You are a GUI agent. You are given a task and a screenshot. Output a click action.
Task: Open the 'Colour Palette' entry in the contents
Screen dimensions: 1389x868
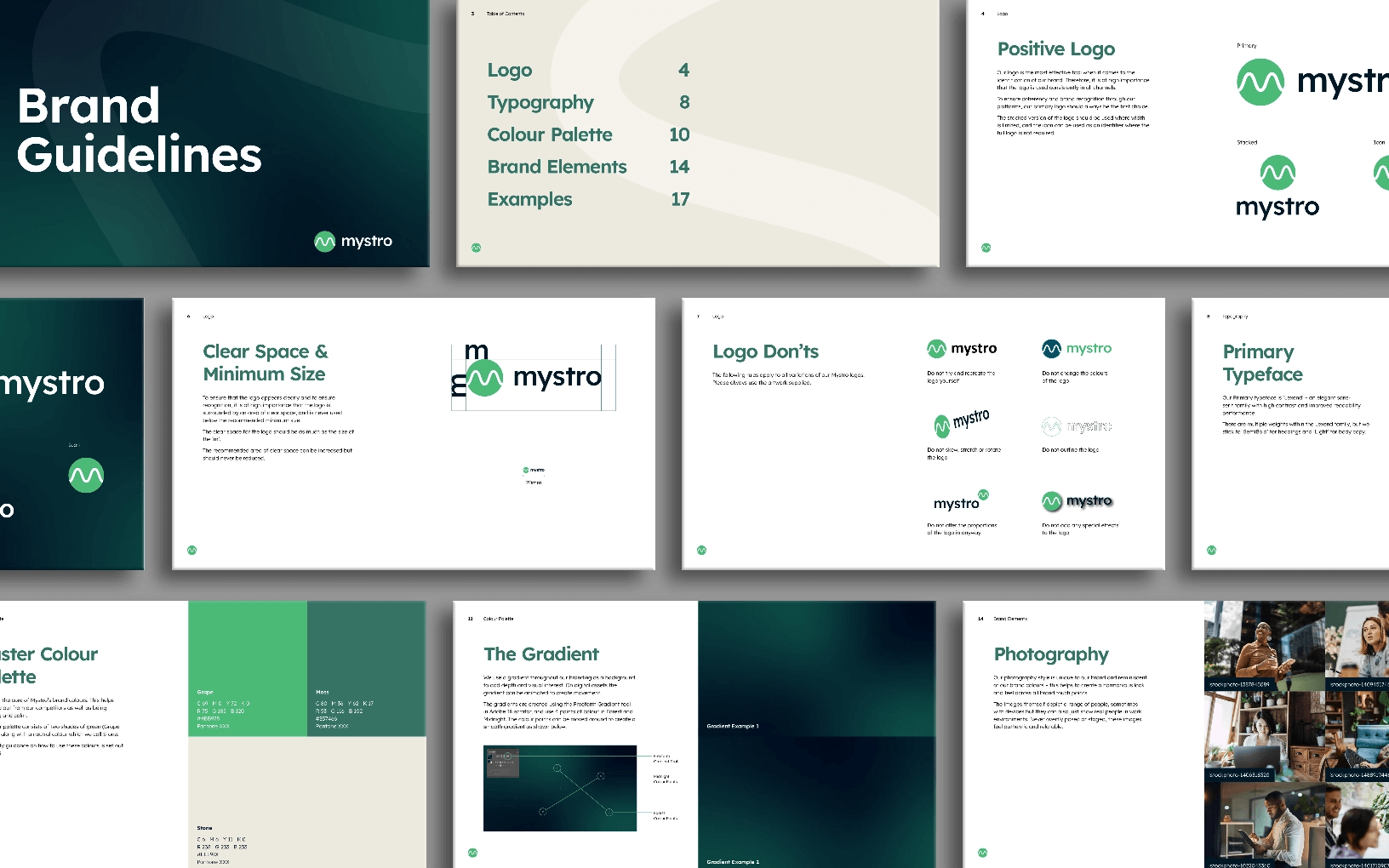[550, 134]
